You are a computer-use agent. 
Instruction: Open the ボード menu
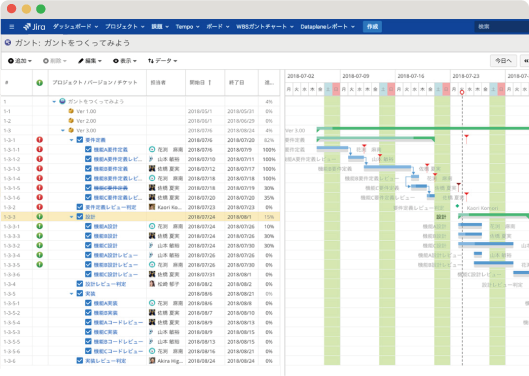coord(218,27)
